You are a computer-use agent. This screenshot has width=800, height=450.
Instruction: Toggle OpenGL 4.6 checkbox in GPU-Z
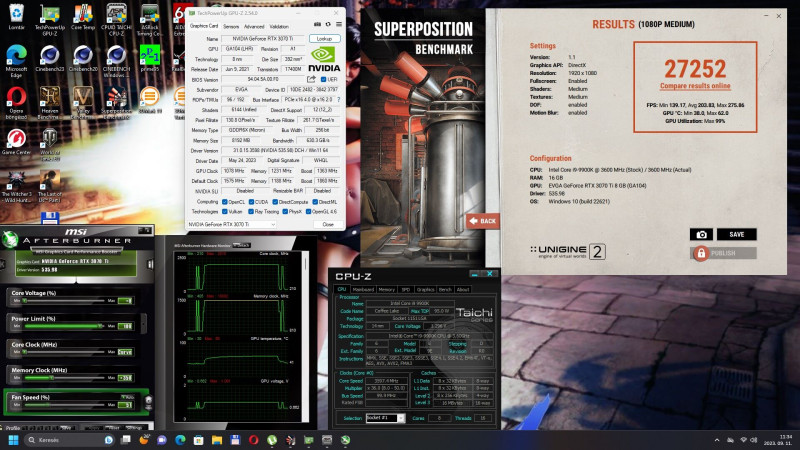[x=308, y=212]
